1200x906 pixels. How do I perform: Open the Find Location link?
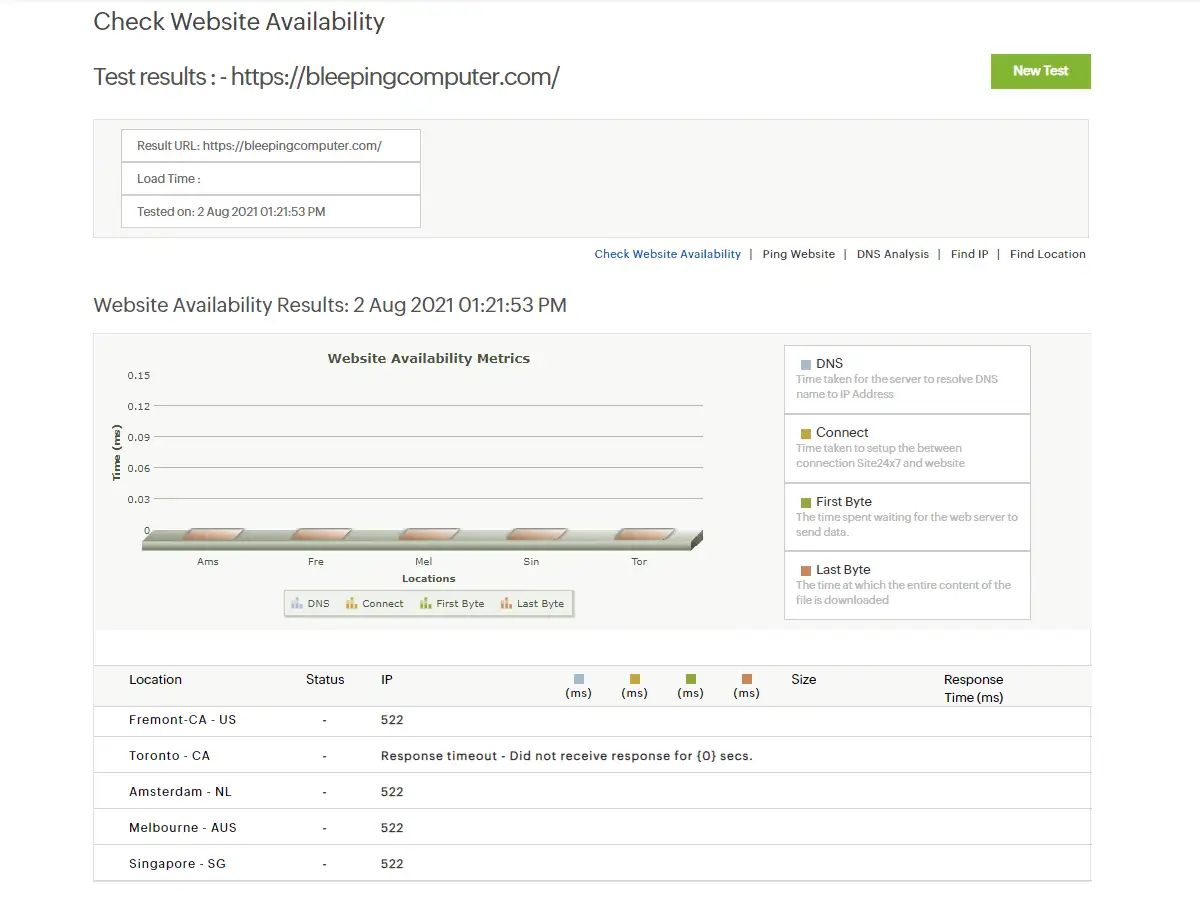(x=1047, y=254)
